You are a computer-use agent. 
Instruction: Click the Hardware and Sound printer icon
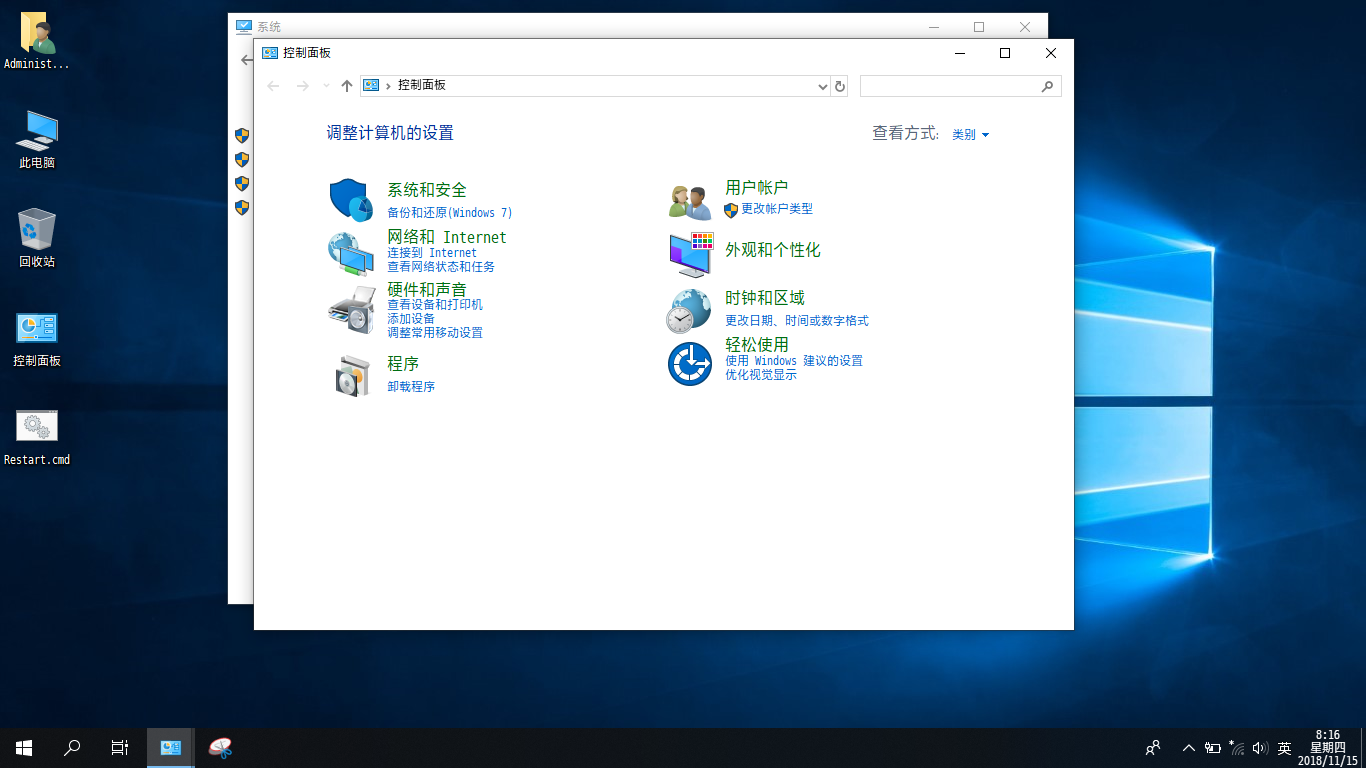pyautogui.click(x=350, y=310)
